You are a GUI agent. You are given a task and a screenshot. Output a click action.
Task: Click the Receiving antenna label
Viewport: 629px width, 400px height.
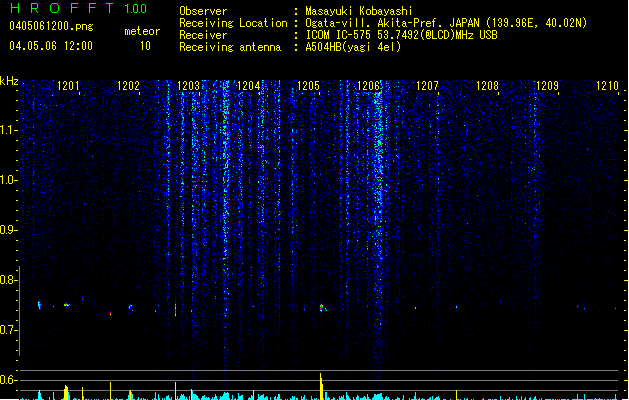click(230, 47)
